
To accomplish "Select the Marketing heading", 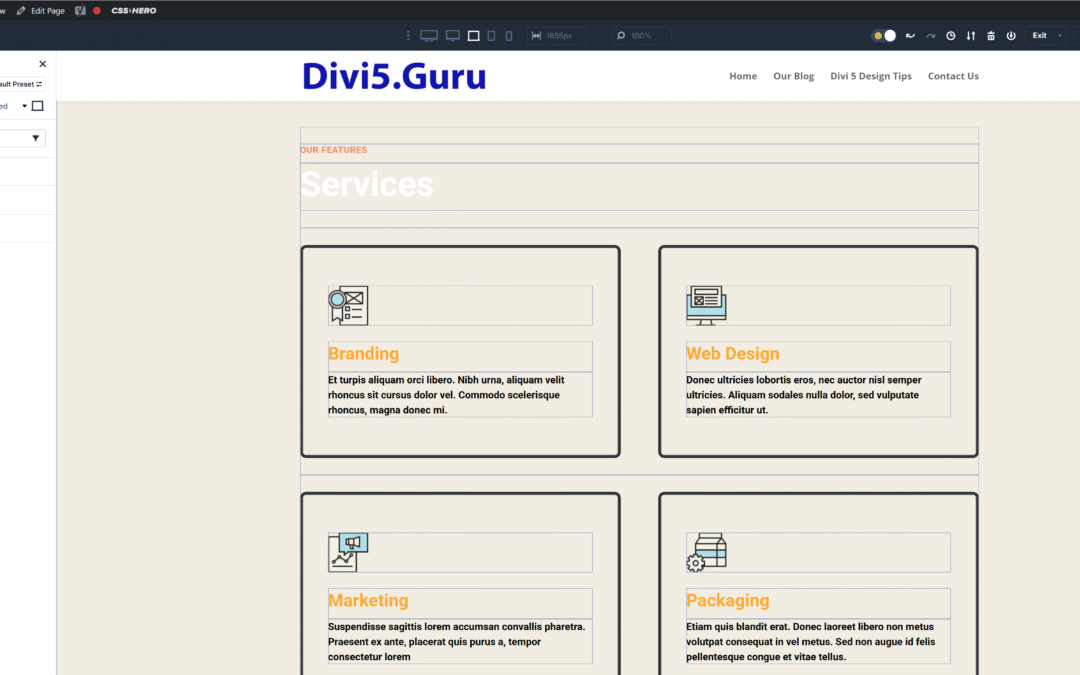I will (368, 600).
